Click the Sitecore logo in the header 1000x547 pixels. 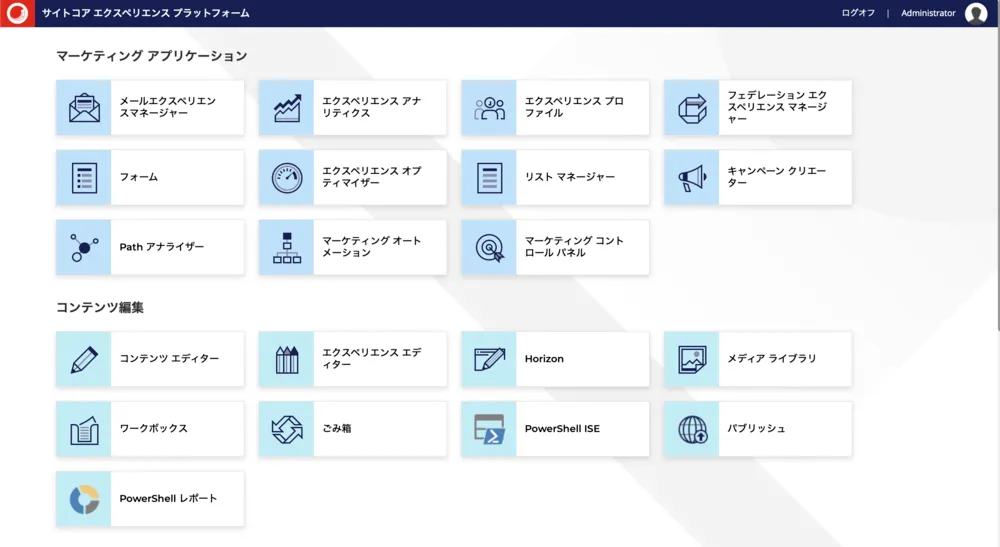click(x=17, y=13)
